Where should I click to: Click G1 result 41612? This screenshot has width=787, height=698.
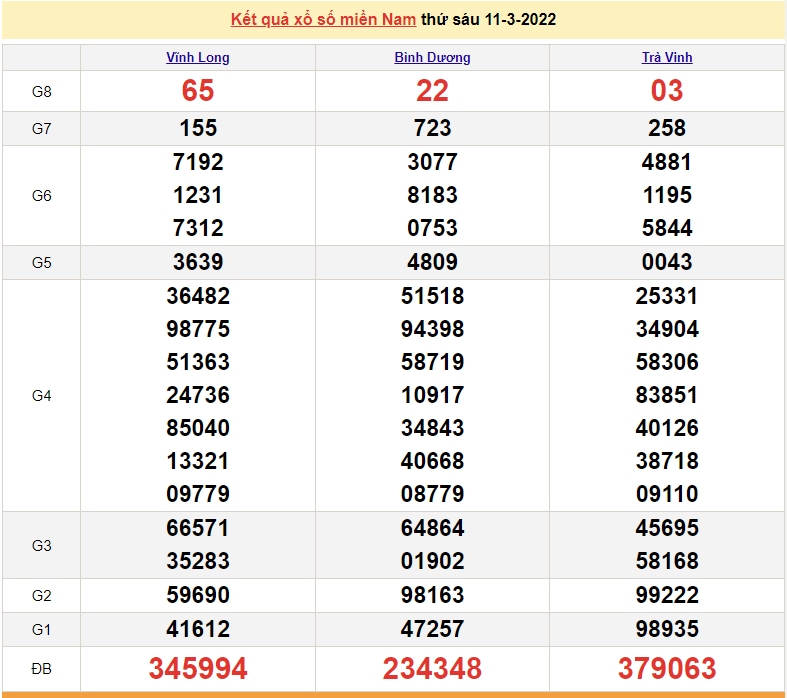click(198, 629)
